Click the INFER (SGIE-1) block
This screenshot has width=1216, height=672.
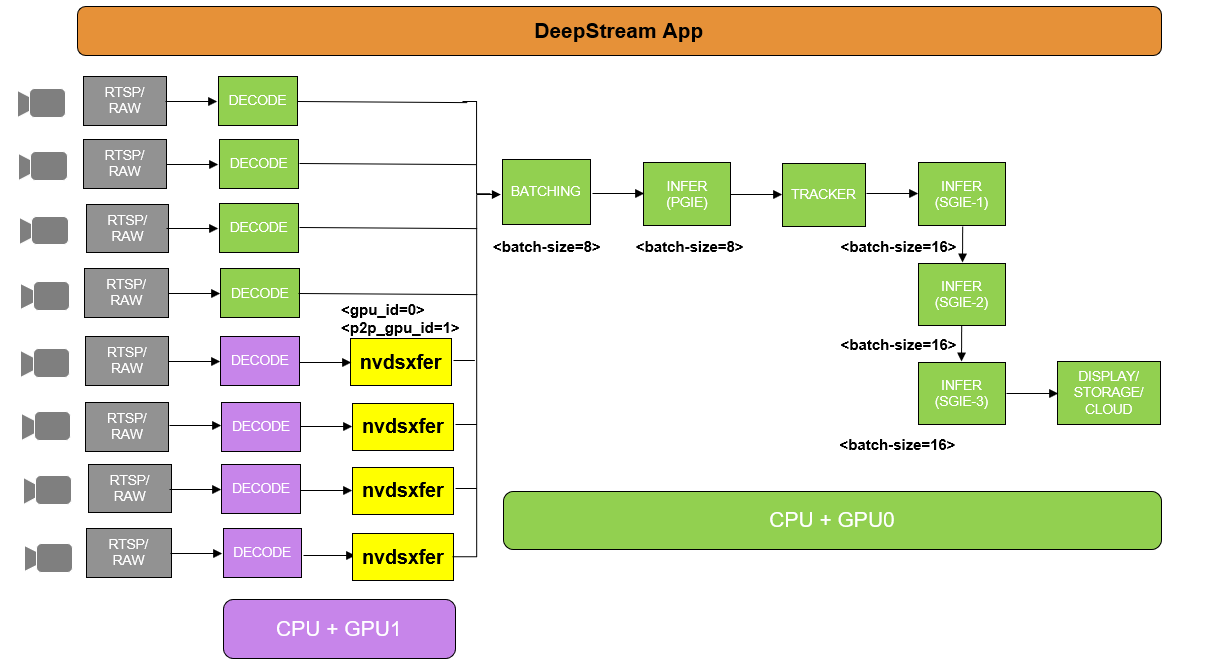(961, 194)
